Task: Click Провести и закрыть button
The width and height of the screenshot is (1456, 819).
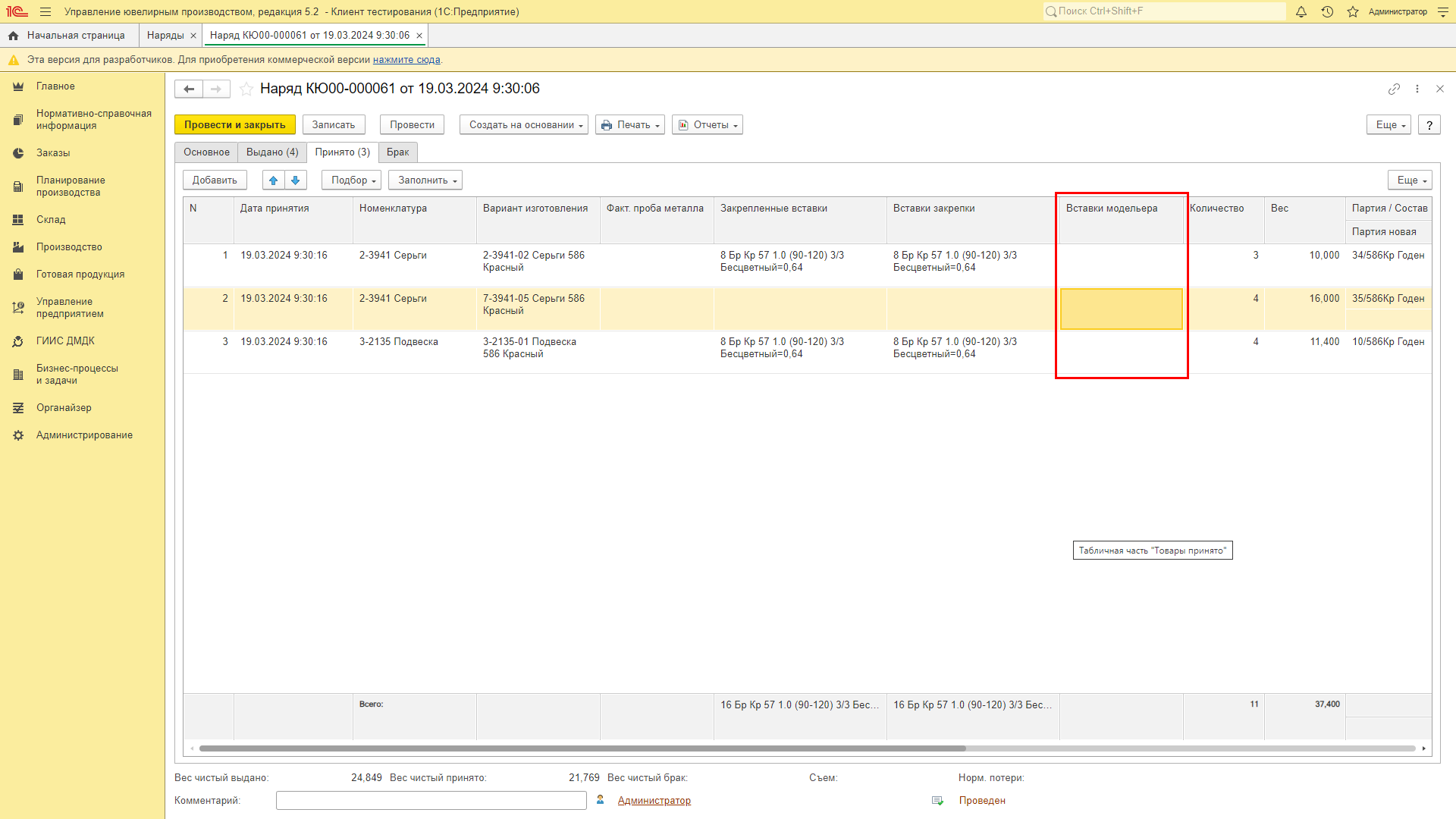Action: point(235,125)
